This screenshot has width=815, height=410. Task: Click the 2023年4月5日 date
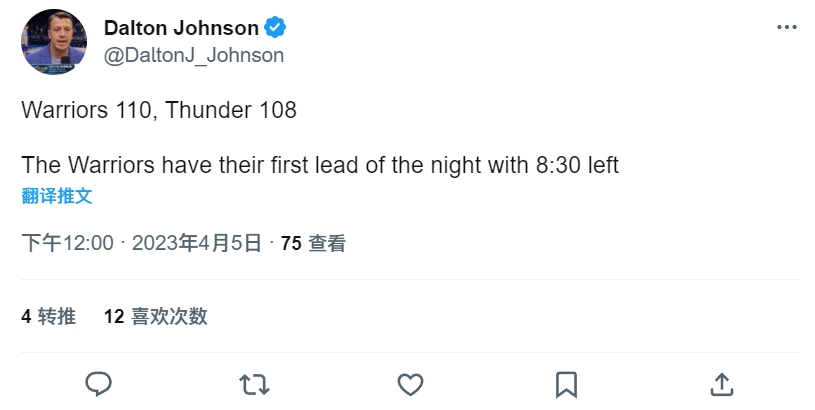pos(196,243)
